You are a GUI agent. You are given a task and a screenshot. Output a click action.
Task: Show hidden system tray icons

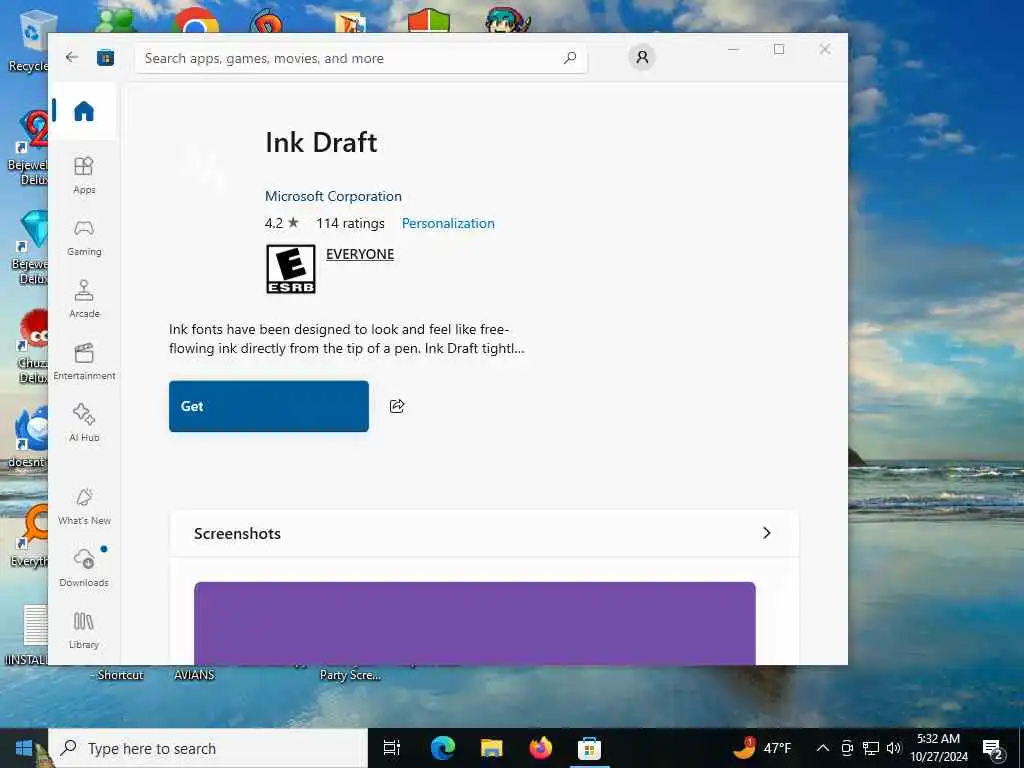(x=823, y=748)
